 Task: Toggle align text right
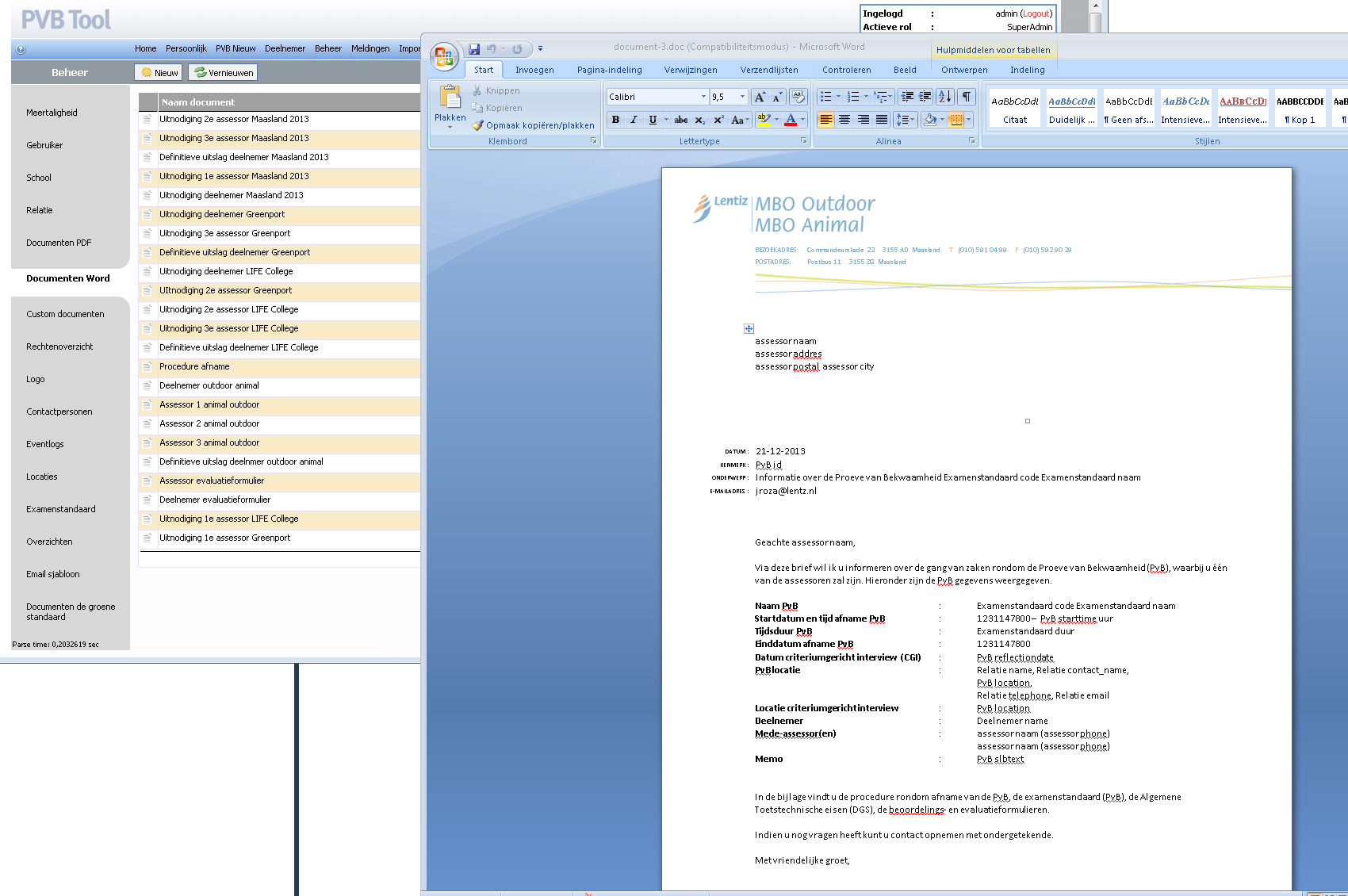(863, 120)
